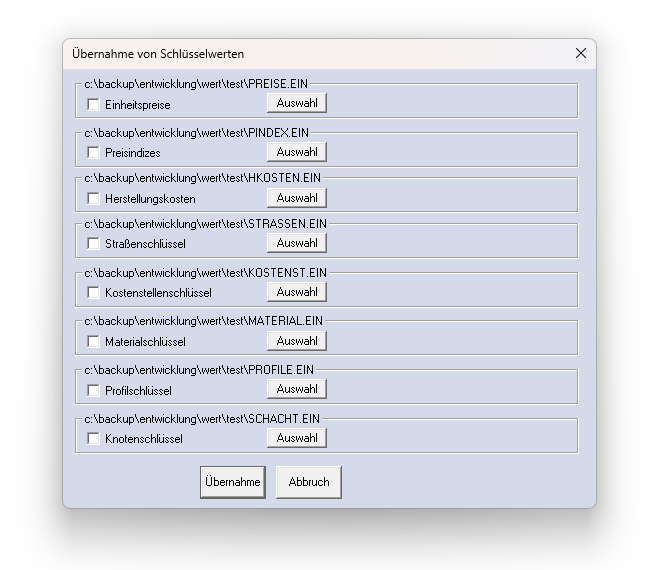658x570 pixels.
Task: Open Auswahl for the PINDEX.EIN file
Action: point(296,152)
